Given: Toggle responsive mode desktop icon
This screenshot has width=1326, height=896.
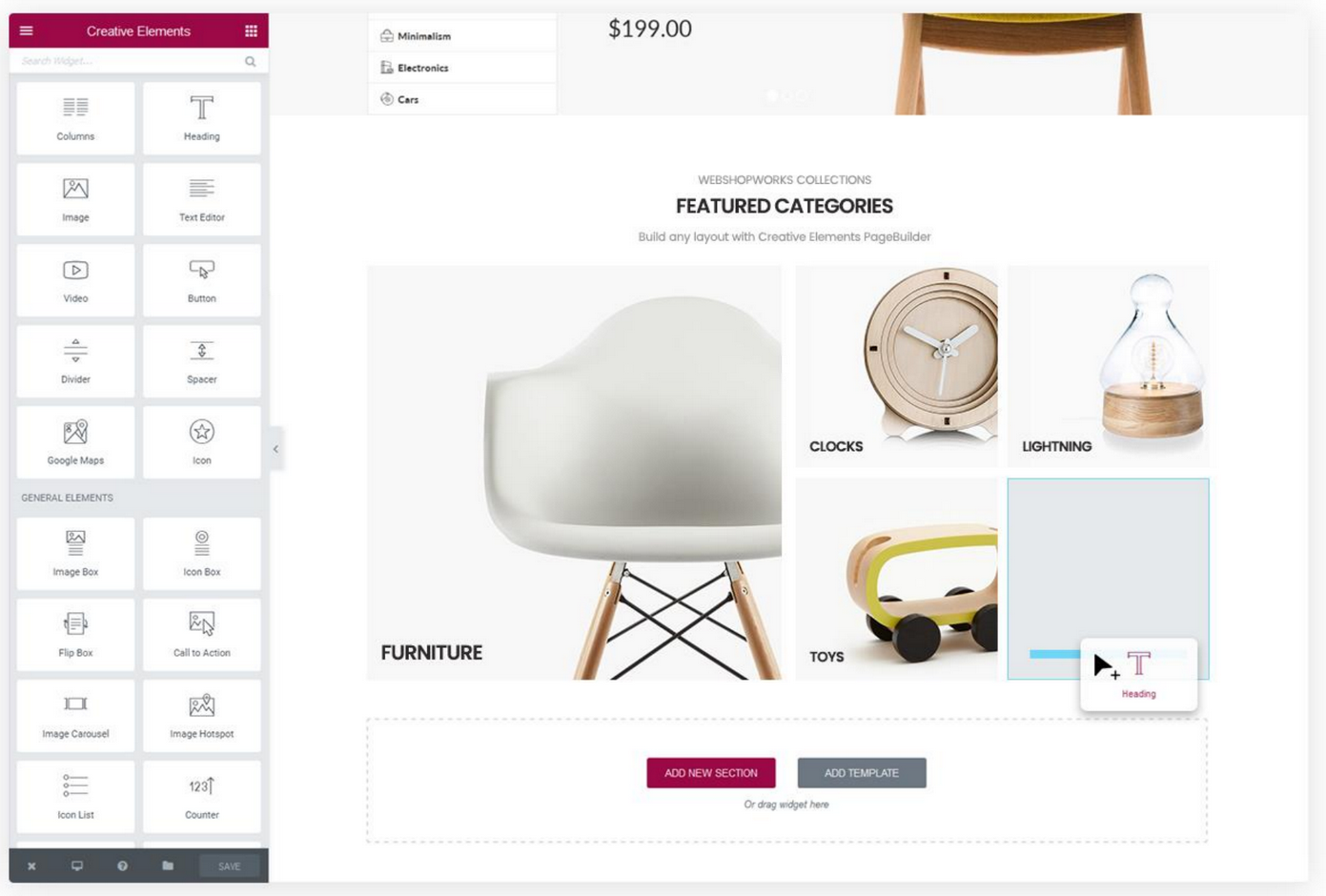Looking at the screenshot, I should pyautogui.click(x=77, y=866).
